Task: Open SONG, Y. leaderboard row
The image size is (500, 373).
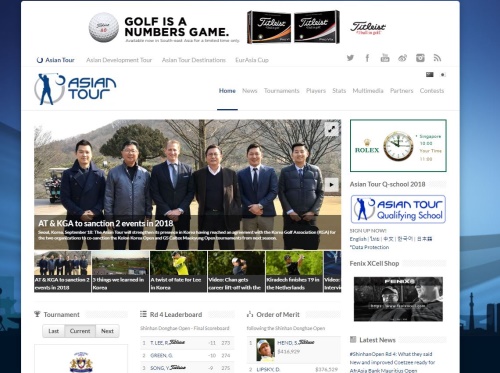Action: point(187,368)
